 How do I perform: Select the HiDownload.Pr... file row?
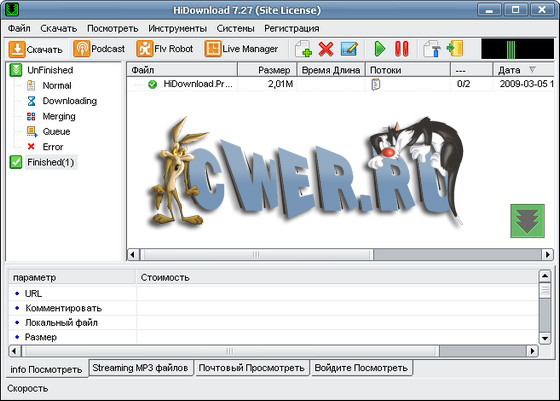coord(340,84)
